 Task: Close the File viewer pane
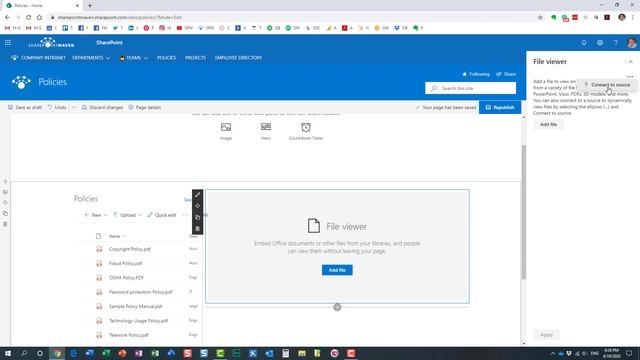coord(631,62)
